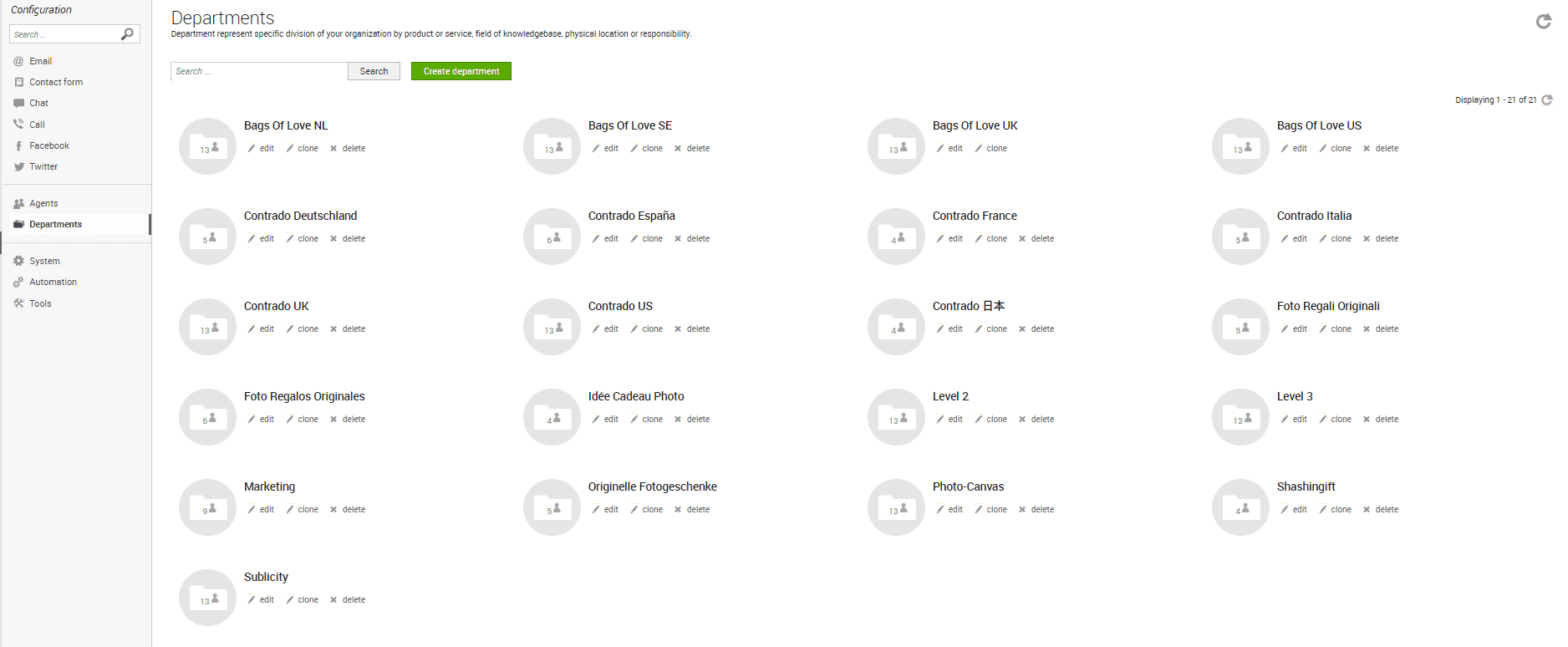Click the sidebar search magnifier icon
1568x647 pixels.
127,34
